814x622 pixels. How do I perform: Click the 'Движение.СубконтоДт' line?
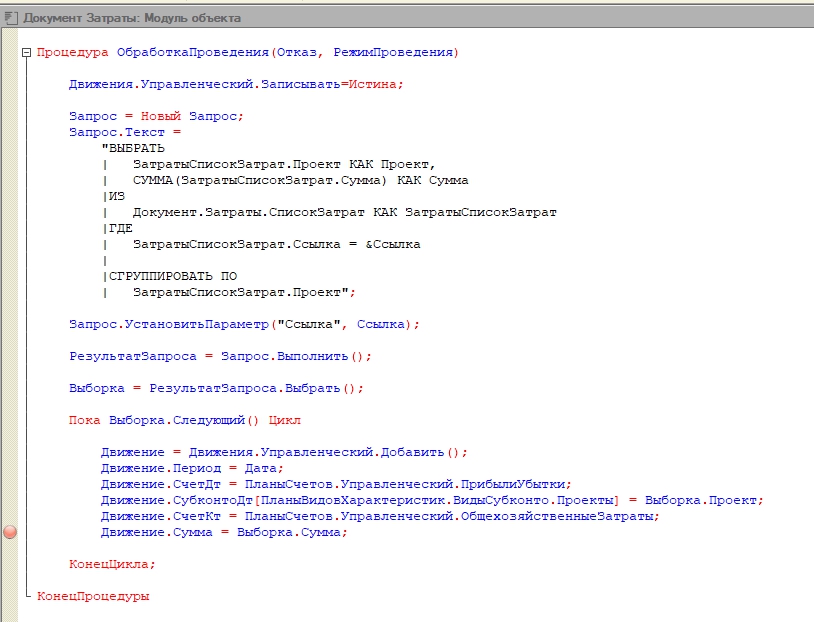click(x=432, y=501)
